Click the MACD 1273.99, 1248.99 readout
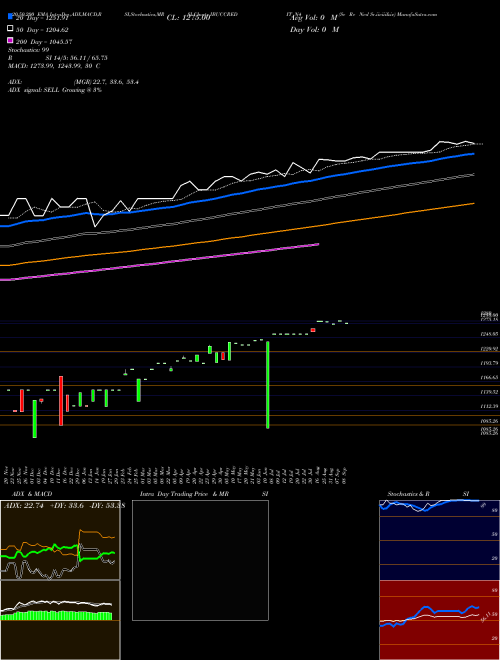Image resolution: width=500 pixels, height=660 pixels. pos(54,66)
